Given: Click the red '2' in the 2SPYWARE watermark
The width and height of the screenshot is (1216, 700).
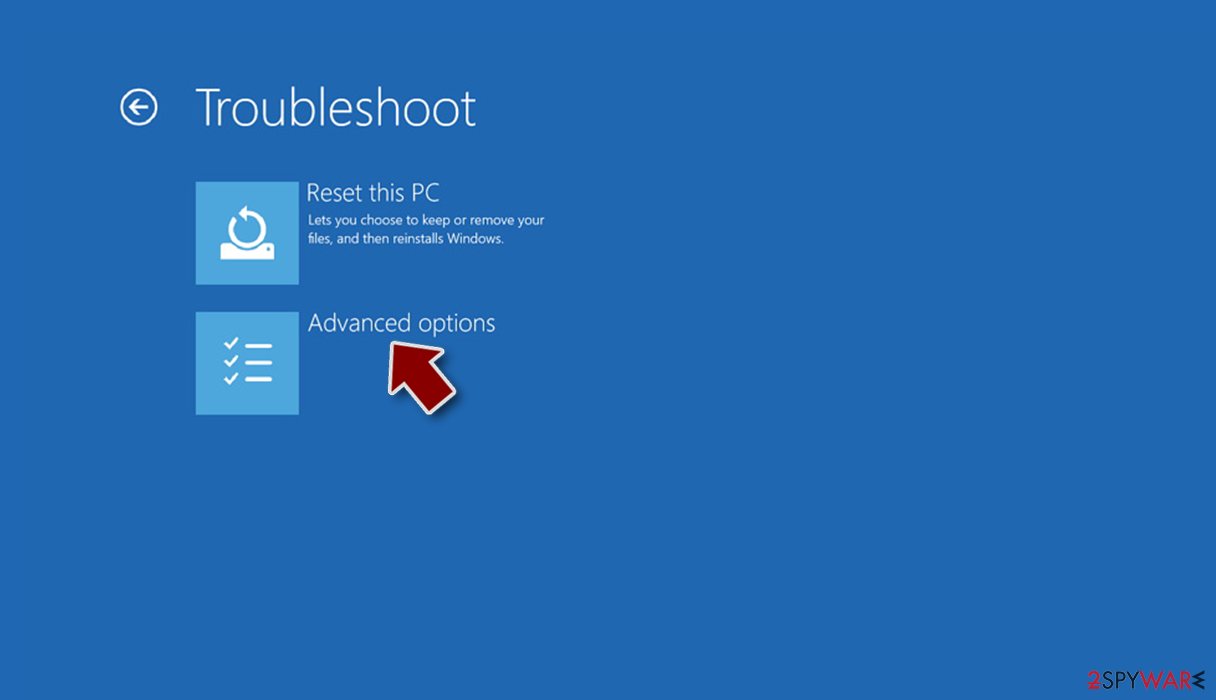Looking at the screenshot, I should click(x=1093, y=681).
